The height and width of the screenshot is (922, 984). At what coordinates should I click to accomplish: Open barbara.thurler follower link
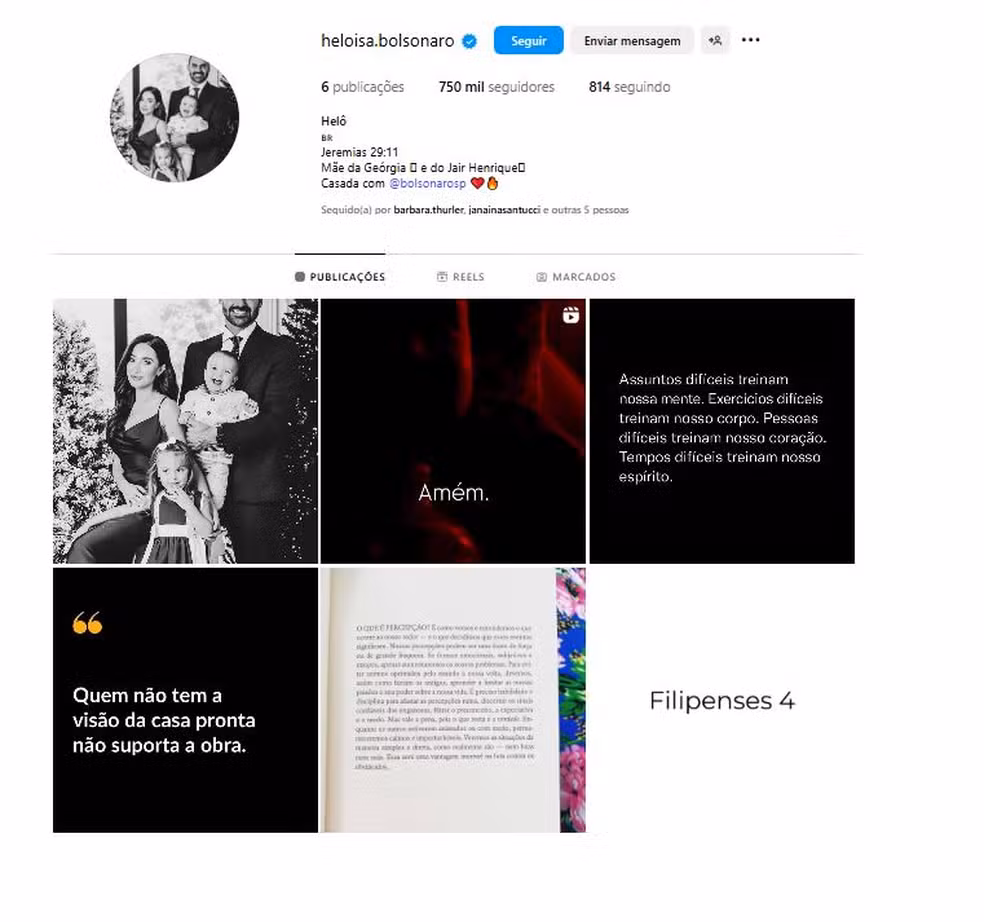429,210
